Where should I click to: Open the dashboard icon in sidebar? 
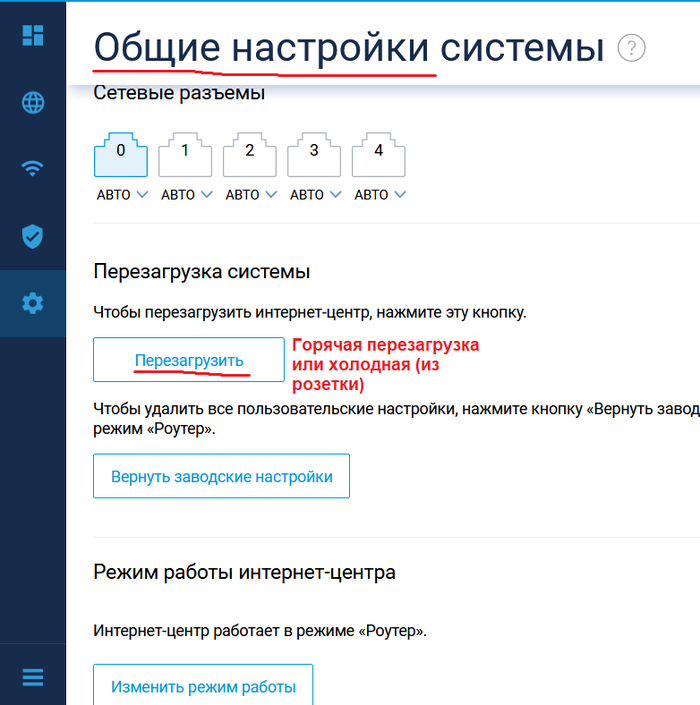pos(33,35)
